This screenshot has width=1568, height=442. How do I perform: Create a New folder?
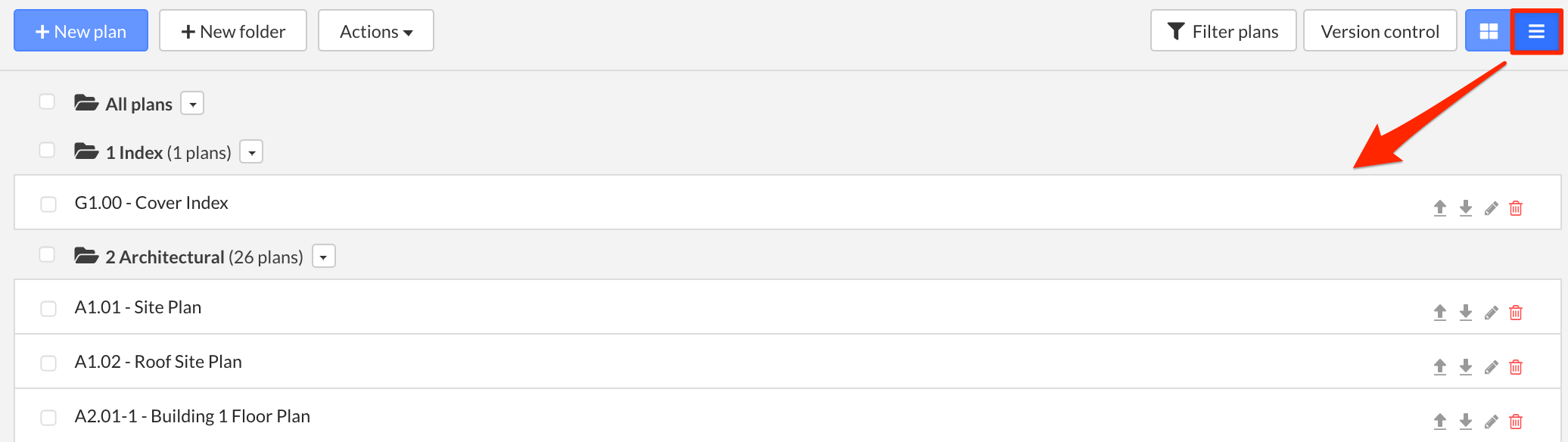[232, 31]
